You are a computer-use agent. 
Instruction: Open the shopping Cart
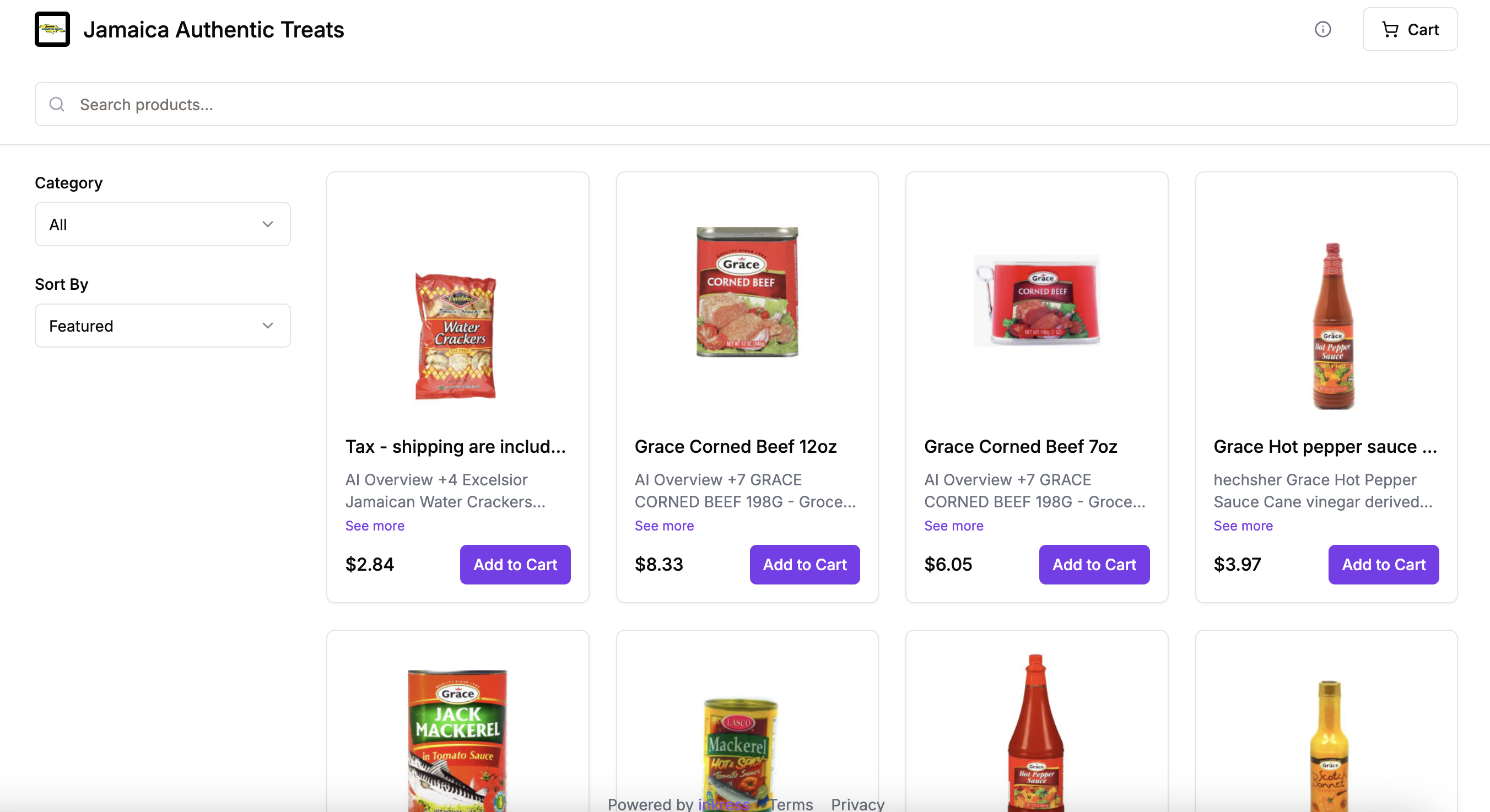[1410, 29]
